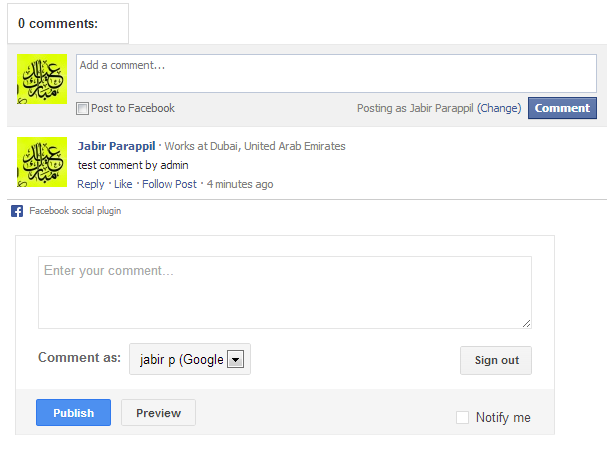
Task: Click the 4 minutes ago timestamp
Action: point(240,184)
